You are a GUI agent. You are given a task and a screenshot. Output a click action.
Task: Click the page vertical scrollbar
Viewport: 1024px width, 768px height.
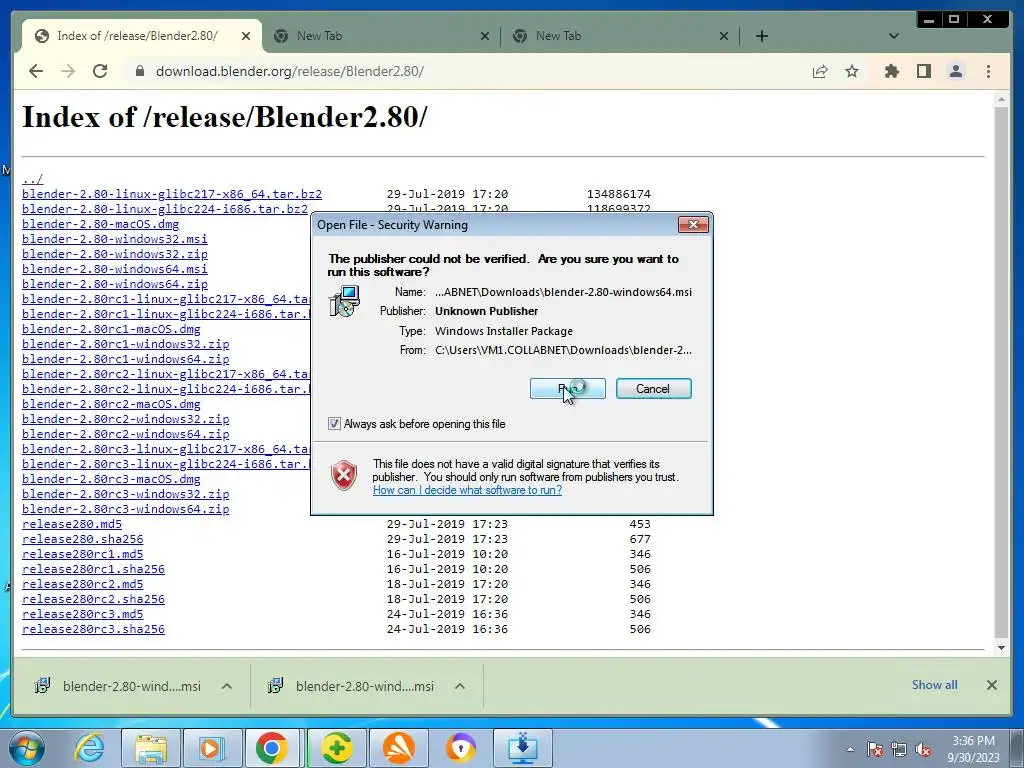[1001, 372]
